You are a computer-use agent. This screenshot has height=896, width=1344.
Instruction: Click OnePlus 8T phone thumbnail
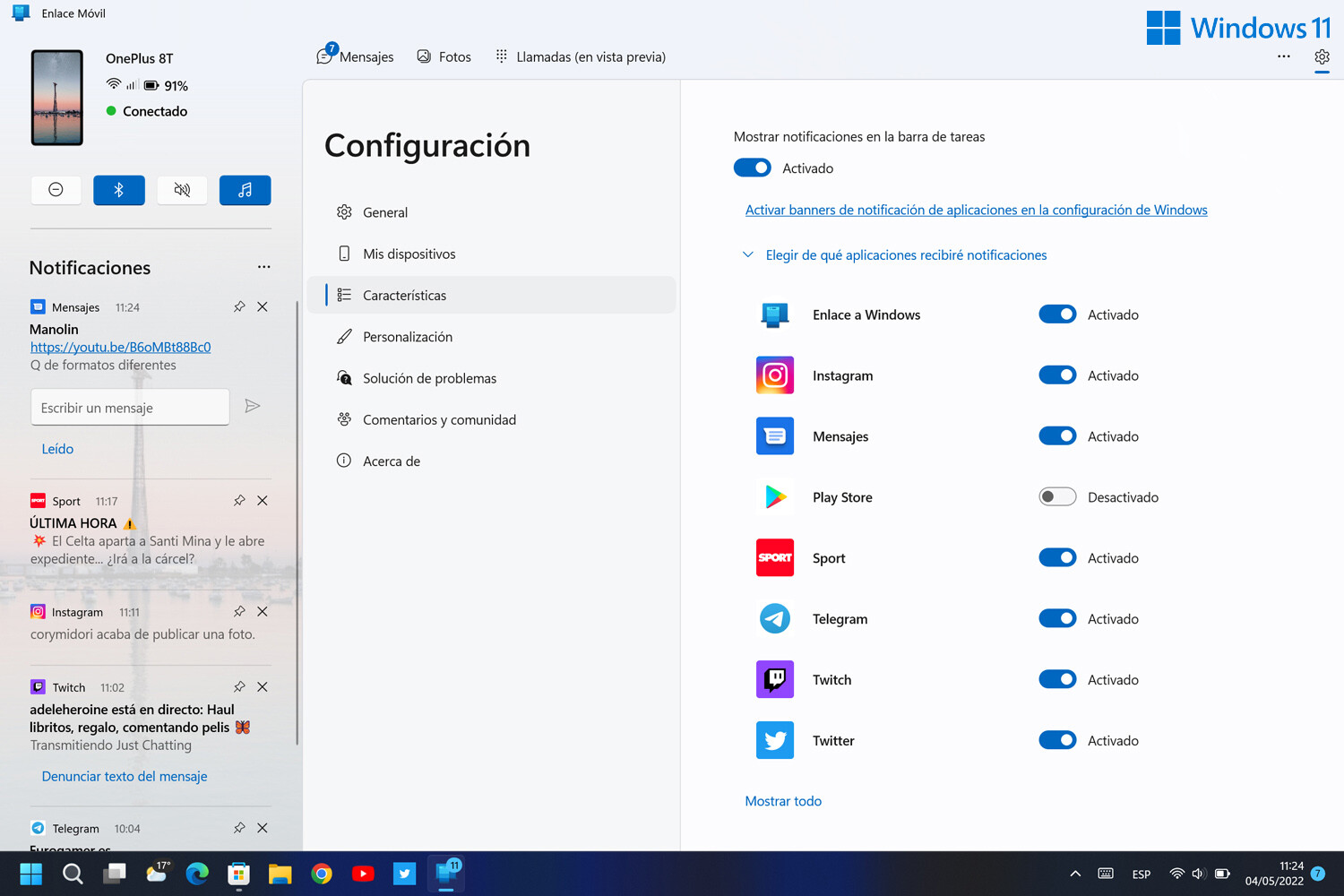57,98
